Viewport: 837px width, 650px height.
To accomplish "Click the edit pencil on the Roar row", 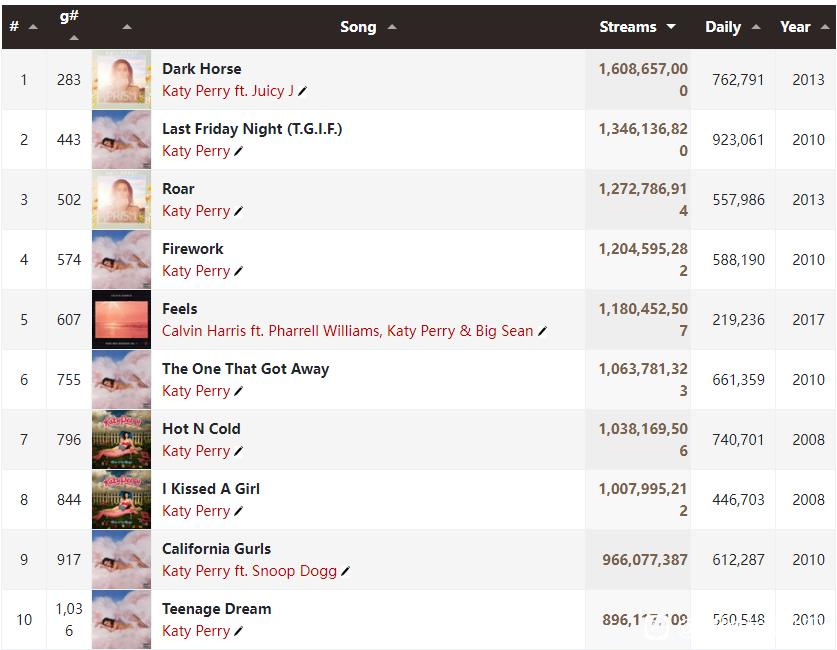I will coord(239,211).
